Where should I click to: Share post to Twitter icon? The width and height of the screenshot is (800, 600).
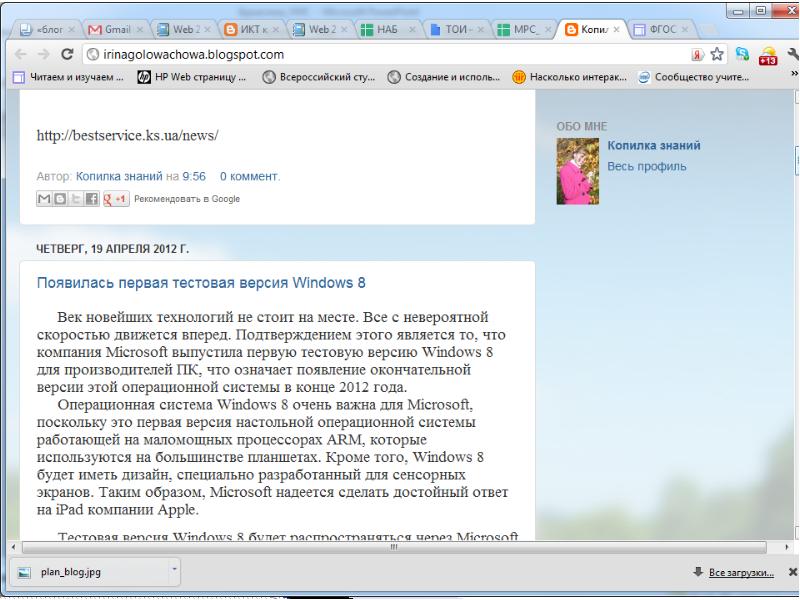[x=76, y=198]
